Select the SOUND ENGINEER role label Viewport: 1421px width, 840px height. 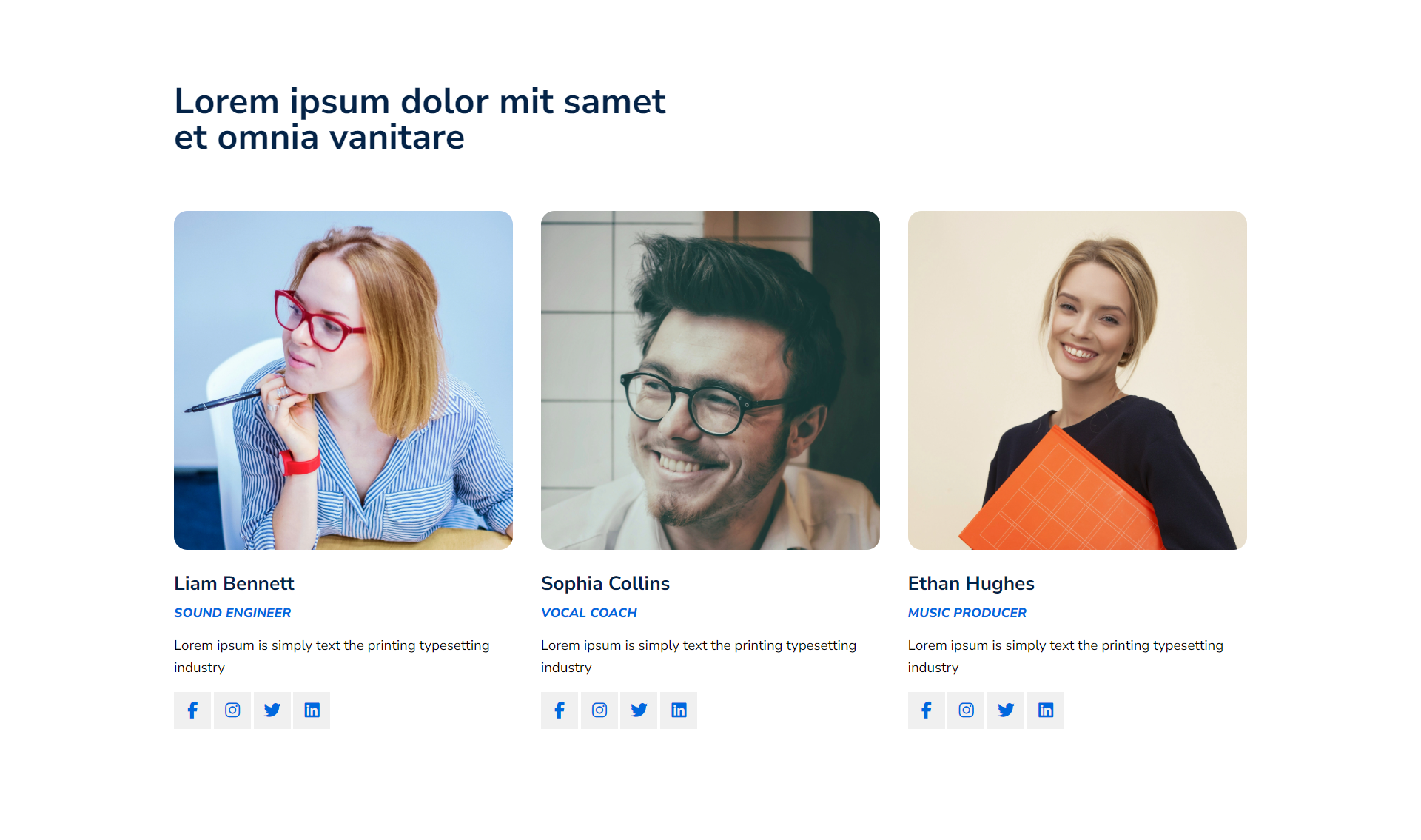pos(232,612)
